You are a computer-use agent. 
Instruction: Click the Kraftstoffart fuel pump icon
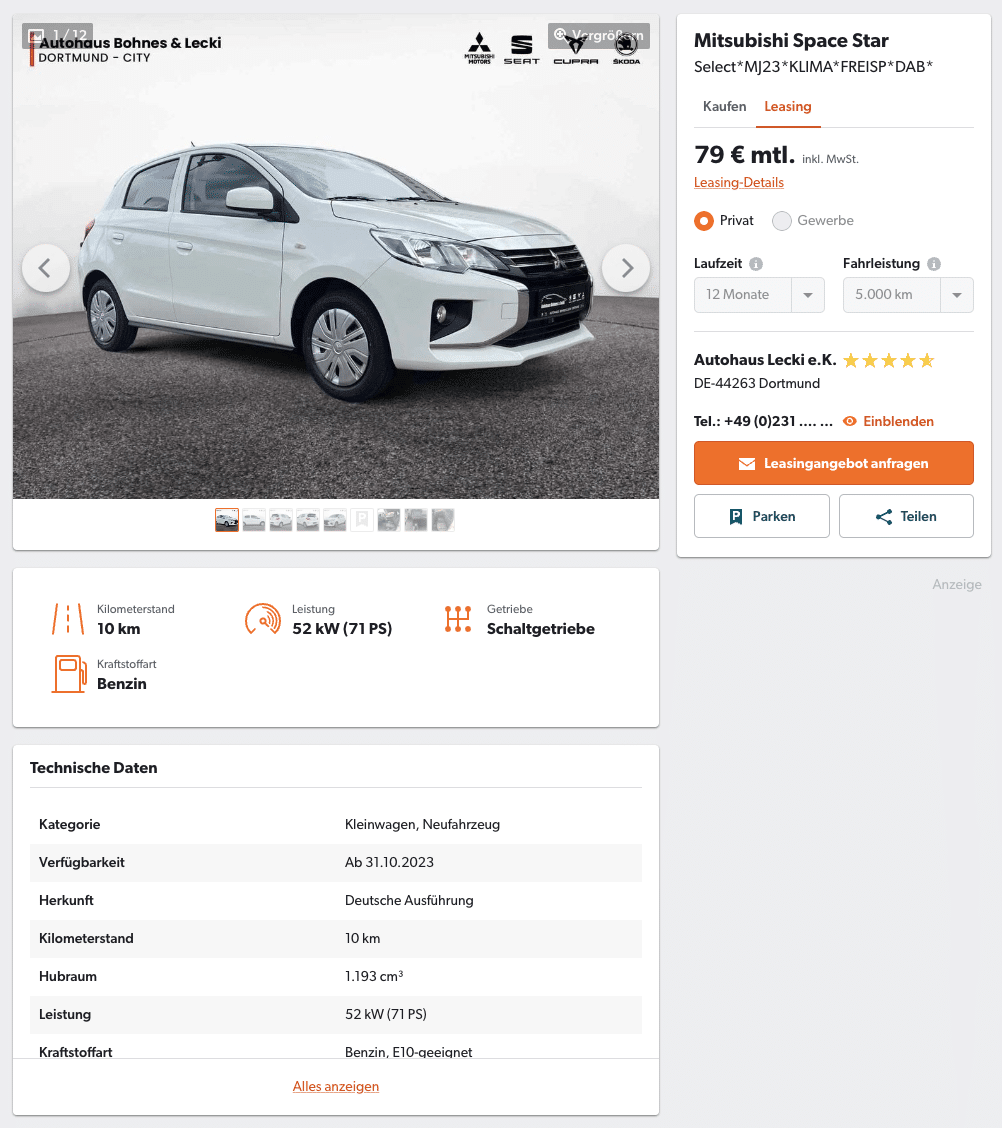69,674
